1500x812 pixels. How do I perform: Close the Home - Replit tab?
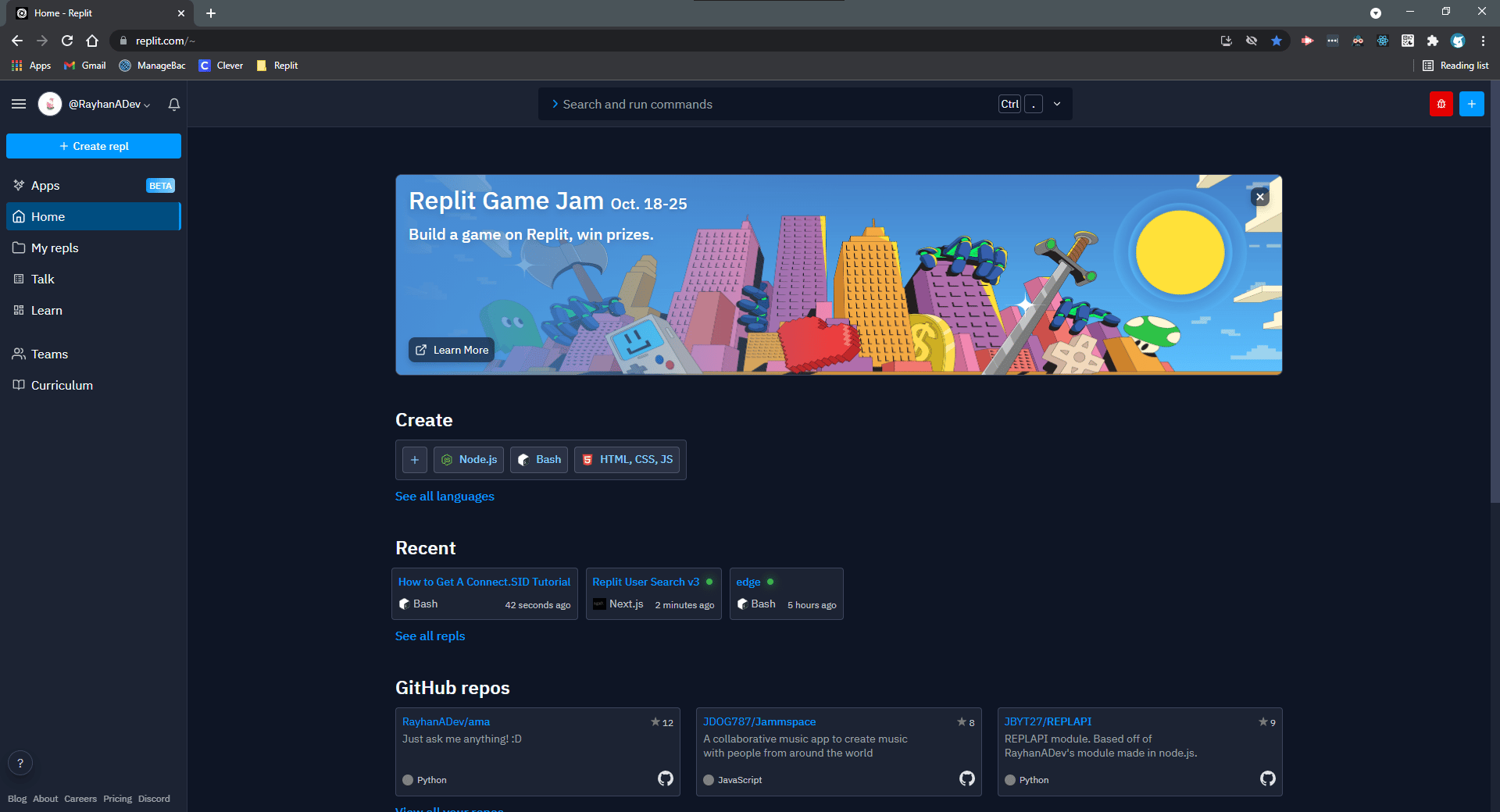(x=181, y=13)
